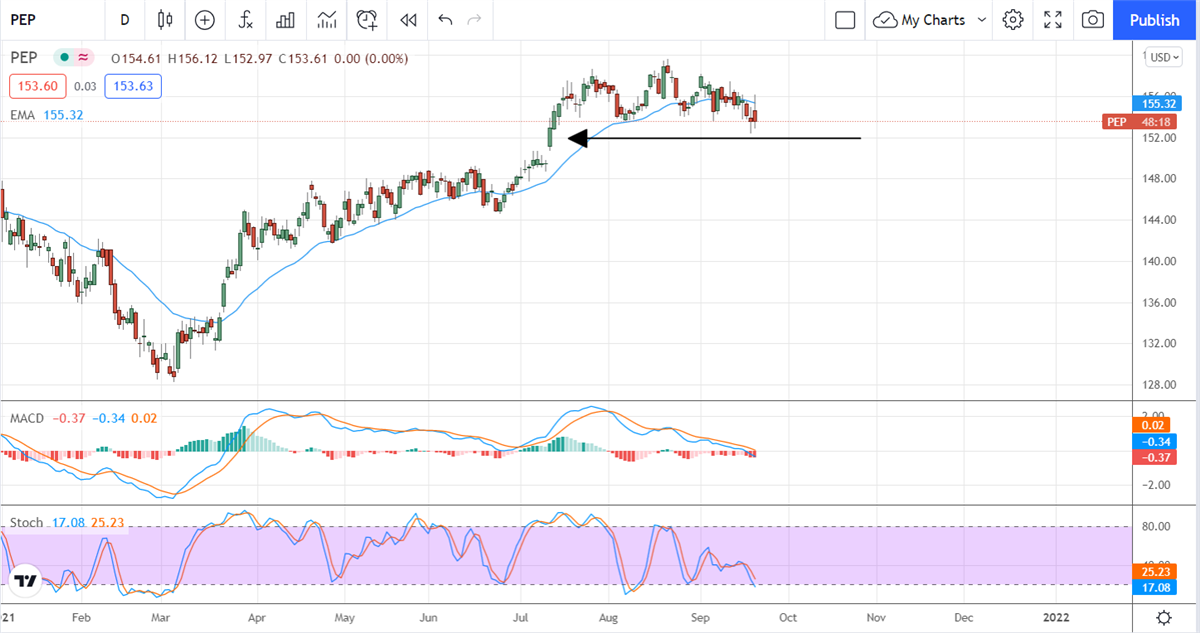
Task: Click the EMA 155.32 price axis label
Action: pyautogui.click(x=1159, y=104)
